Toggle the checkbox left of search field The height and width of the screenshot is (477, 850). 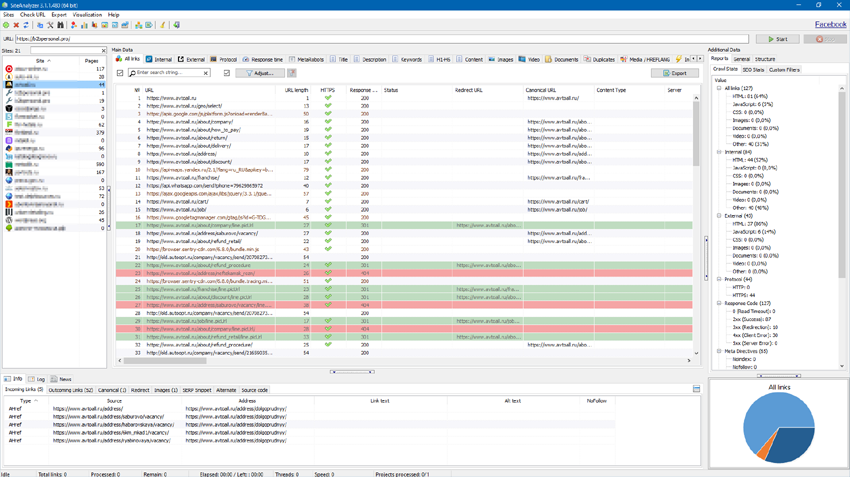click(x=120, y=73)
